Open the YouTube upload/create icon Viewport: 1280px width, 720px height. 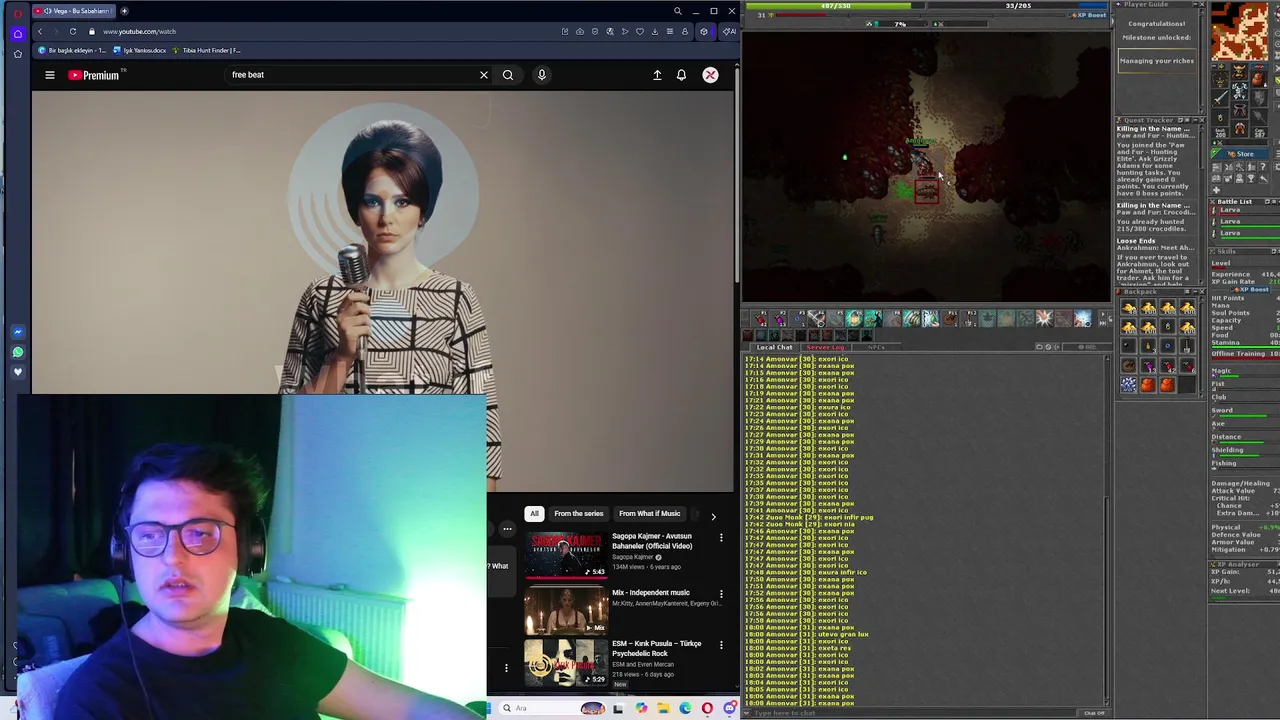pos(657,75)
